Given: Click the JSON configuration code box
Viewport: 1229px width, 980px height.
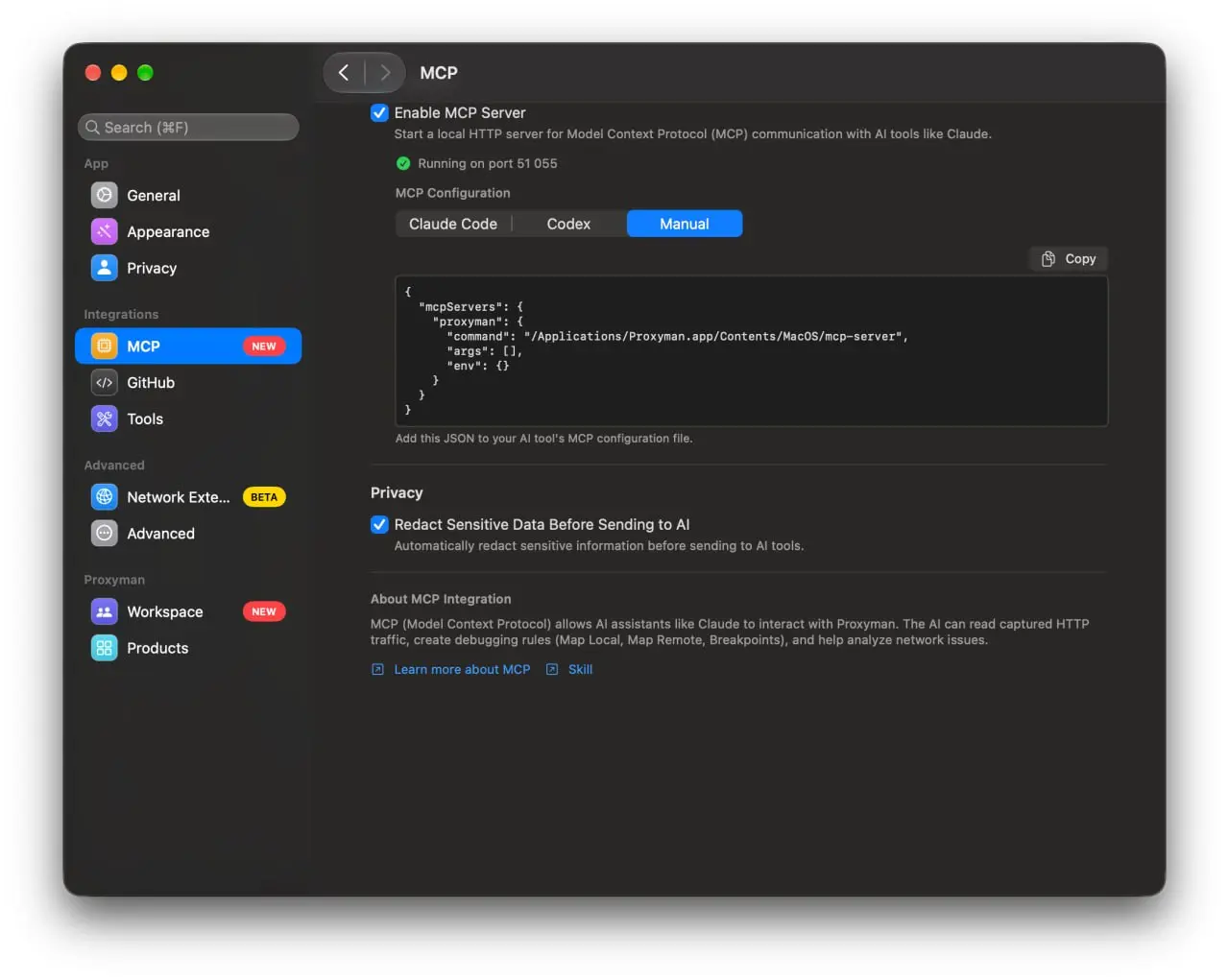Looking at the screenshot, I should [752, 351].
